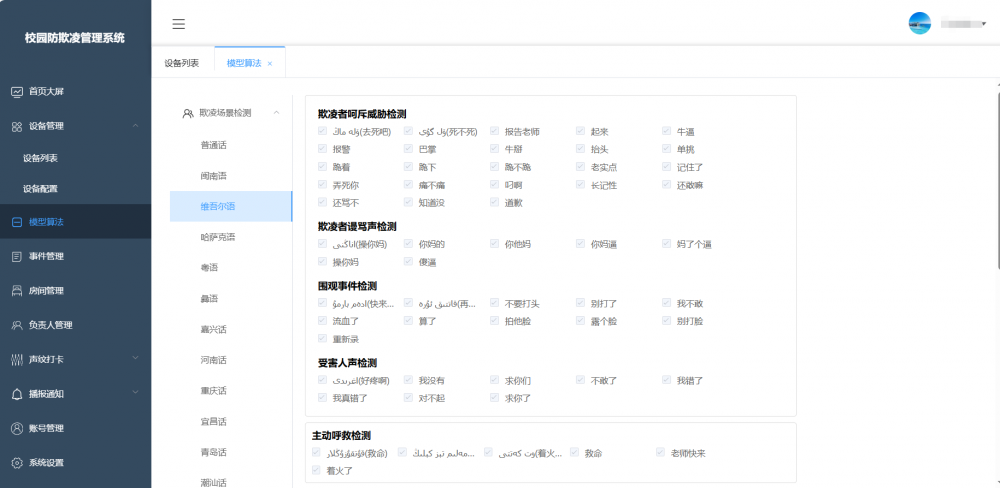Click the hamburger menu collapse icon
The width and height of the screenshot is (1000, 488).
(178, 24)
